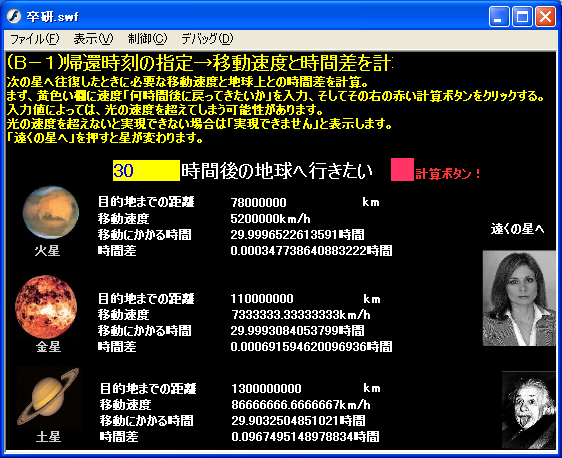Minimize the 卒研.swf window

pyautogui.click(x=499, y=17)
